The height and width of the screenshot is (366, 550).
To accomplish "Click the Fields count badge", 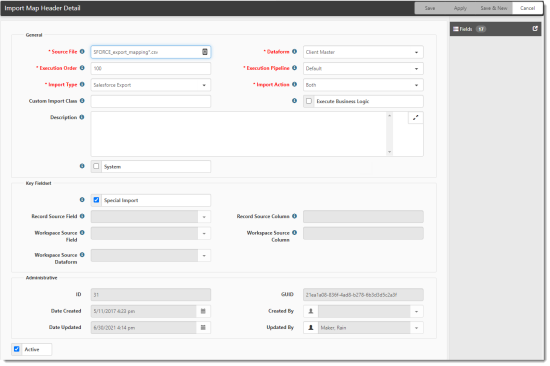I will coord(481,29).
